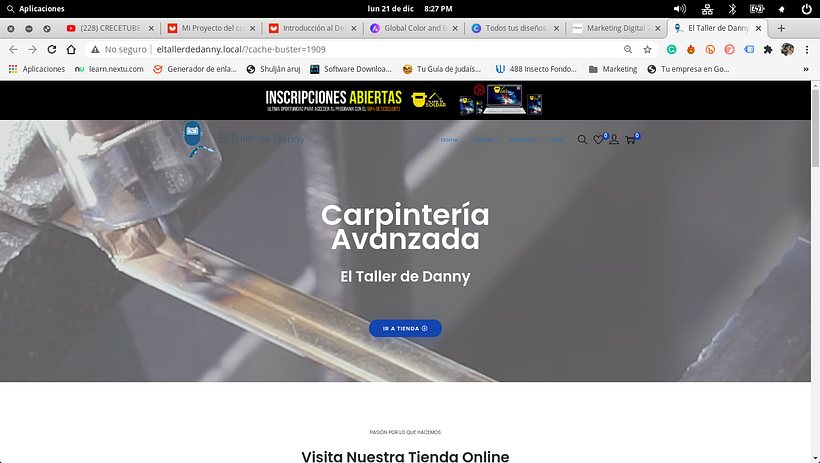This screenshot has width=820, height=463.
Task: Switch to Introducción al De… tab
Action: 313,28
